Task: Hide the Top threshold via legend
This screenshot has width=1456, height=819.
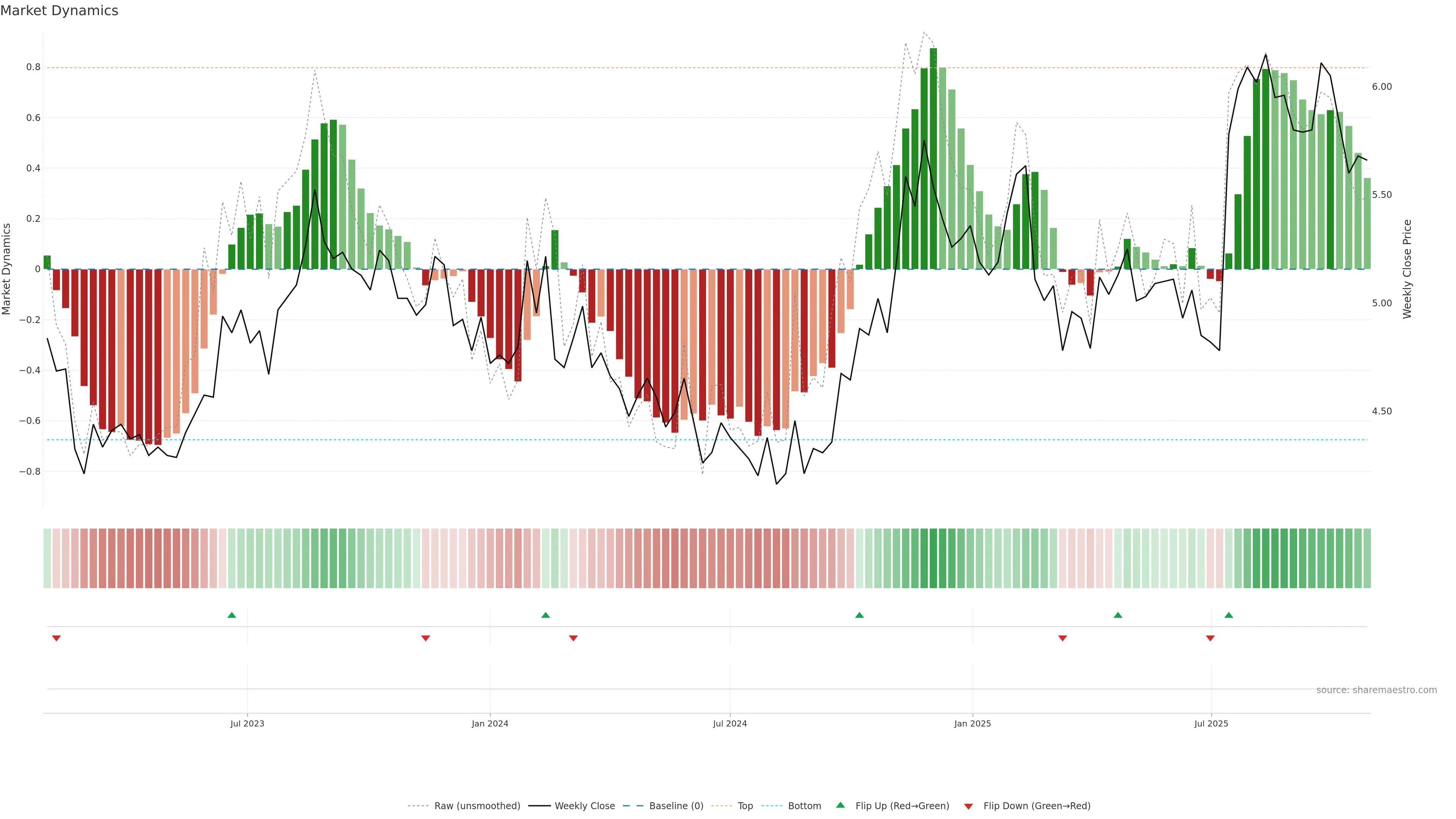Action: pos(745,806)
